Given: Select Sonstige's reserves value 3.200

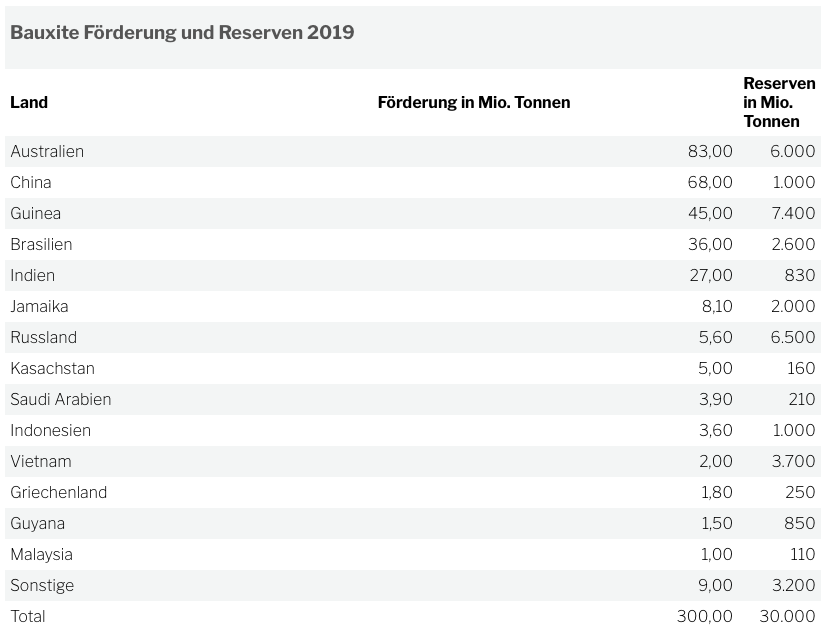Looking at the screenshot, I should [x=793, y=586].
